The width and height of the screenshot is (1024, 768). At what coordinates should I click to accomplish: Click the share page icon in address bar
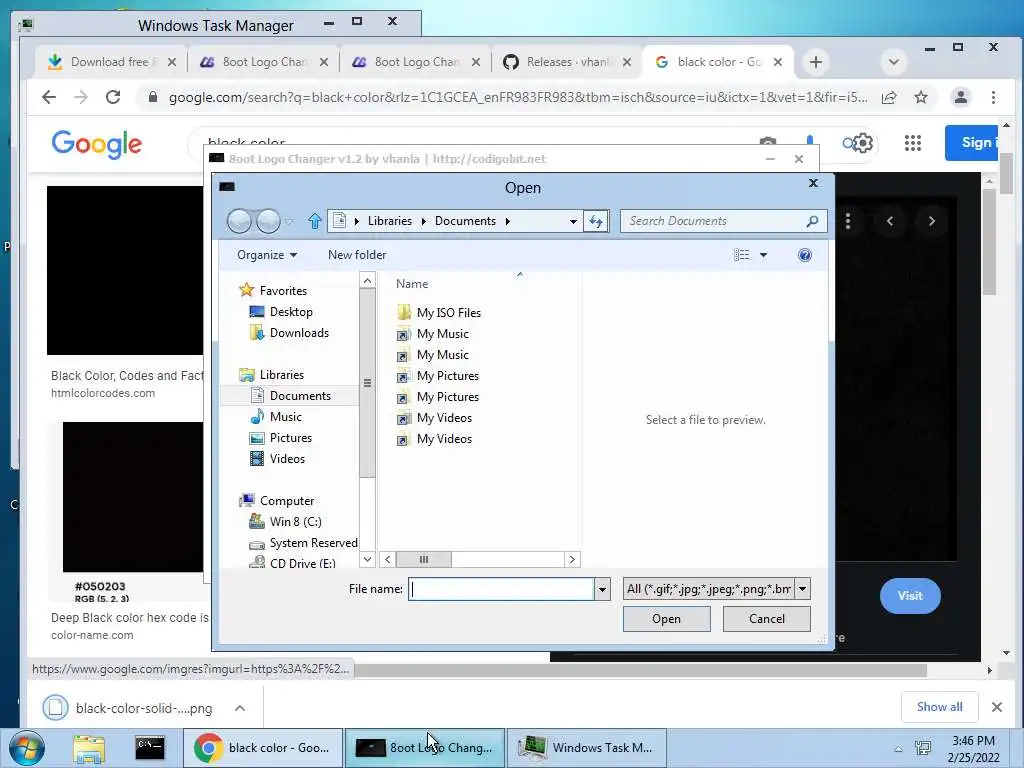click(889, 97)
